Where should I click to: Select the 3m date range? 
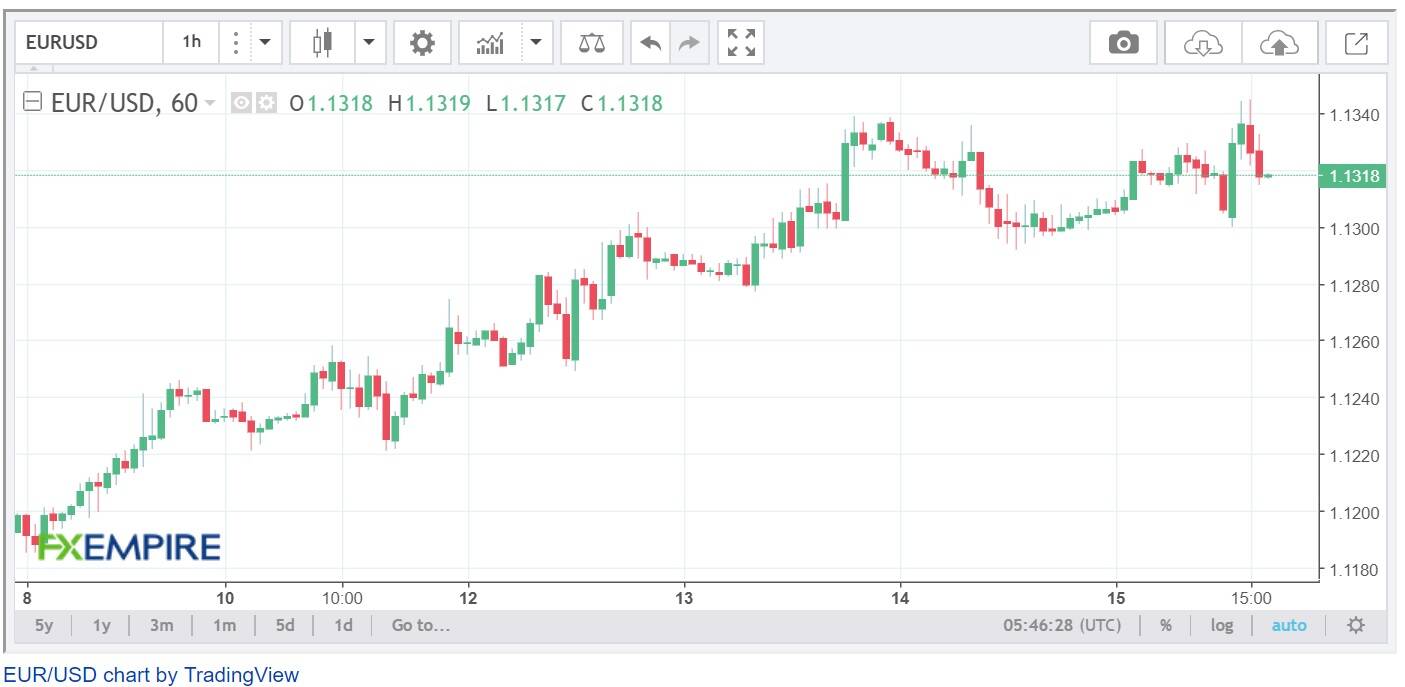point(161,625)
